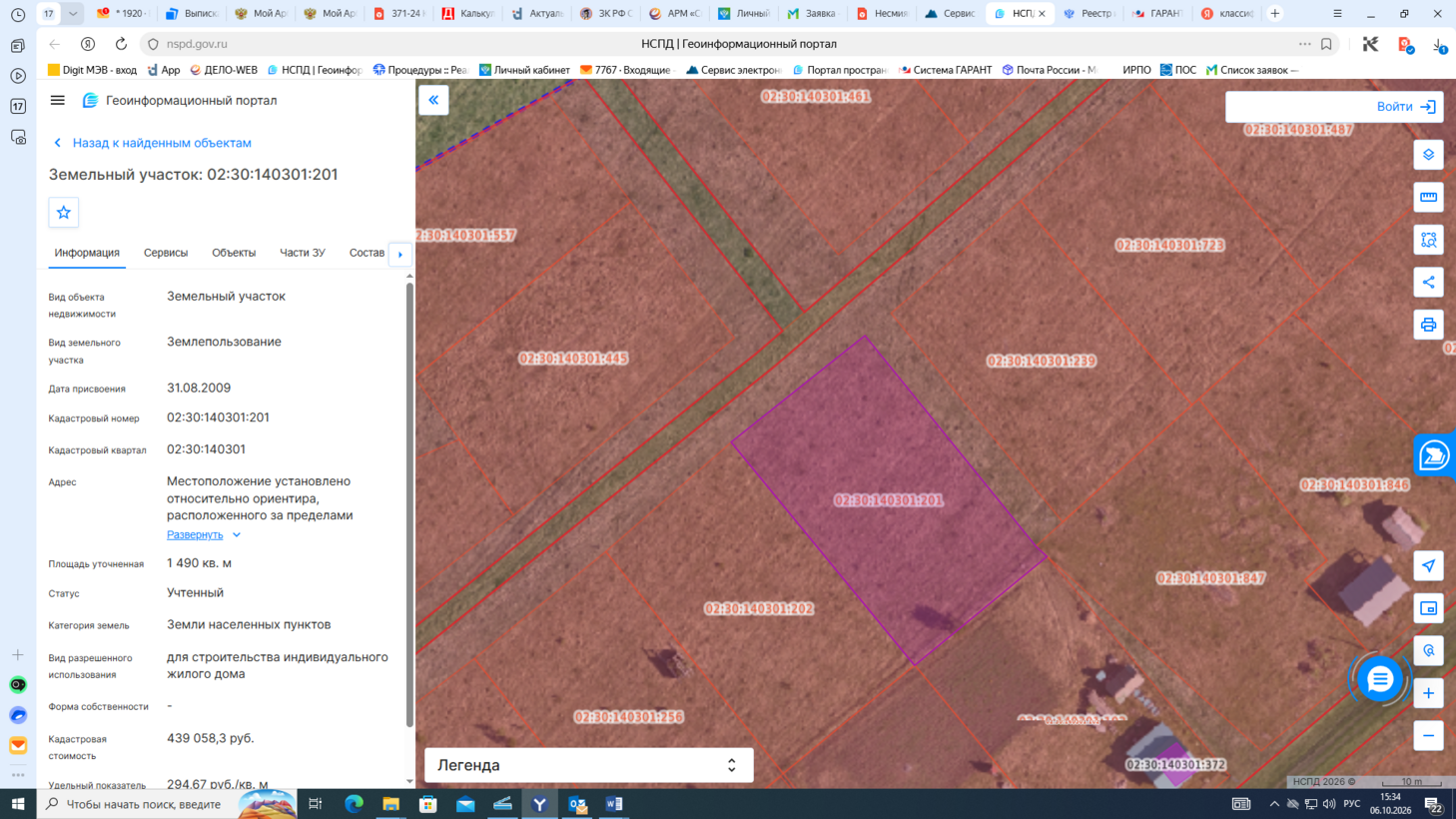Viewport: 1456px width, 819px height.
Task: Open the Части ЗУ tab
Action: [303, 253]
